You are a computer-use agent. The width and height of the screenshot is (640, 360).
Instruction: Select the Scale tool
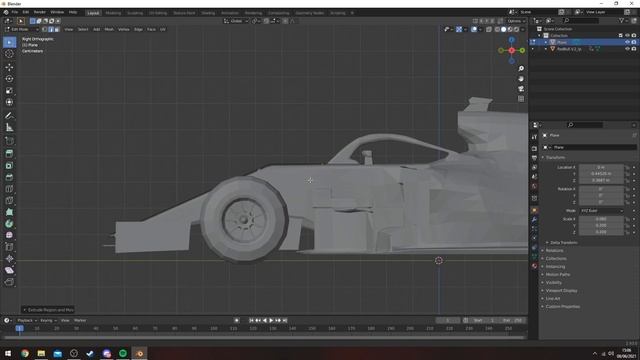pyautogui.click(x=9, y=90)
